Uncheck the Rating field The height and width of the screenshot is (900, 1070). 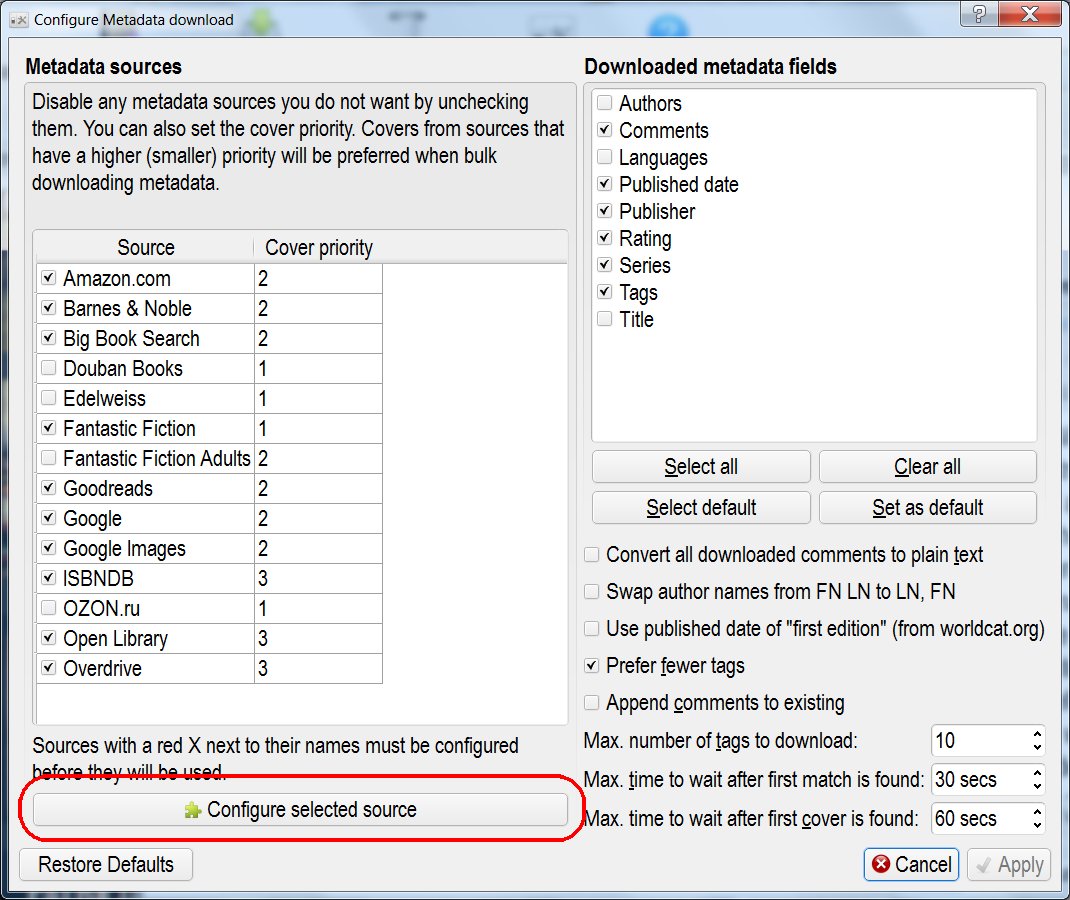tap(605, 237)
